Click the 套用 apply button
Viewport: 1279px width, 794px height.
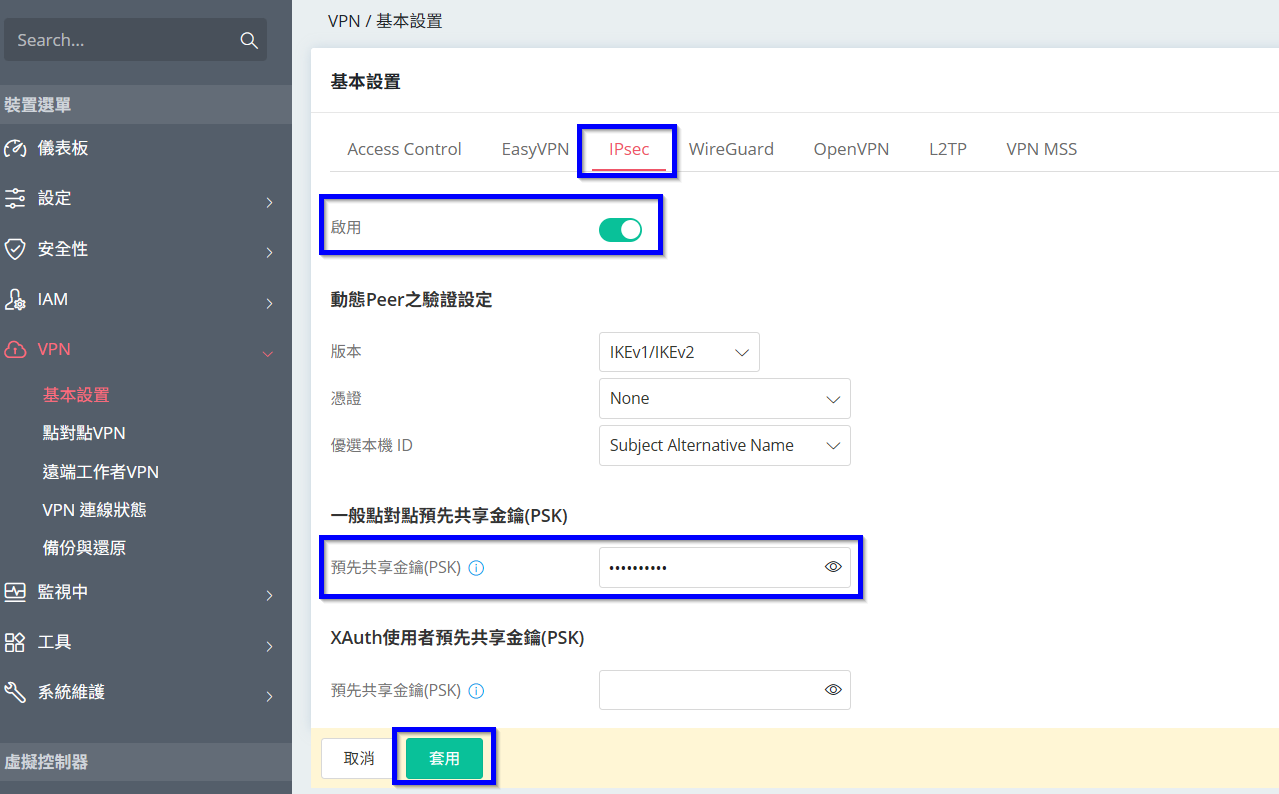click(x=444, y=759)
